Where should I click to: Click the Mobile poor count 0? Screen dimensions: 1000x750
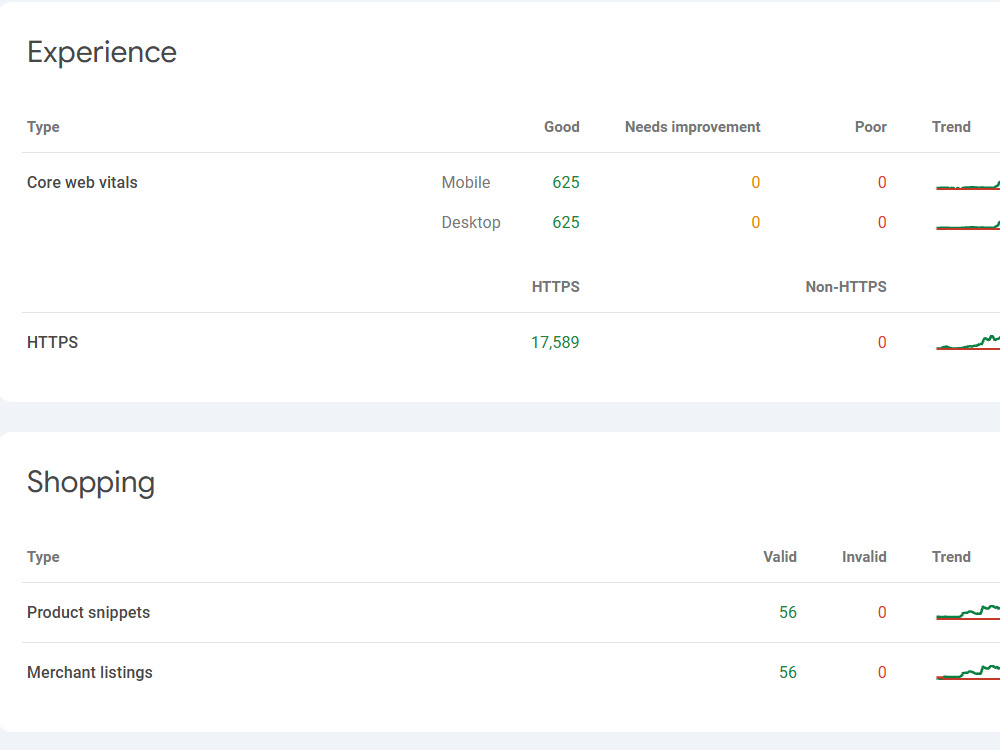point(882,182)
